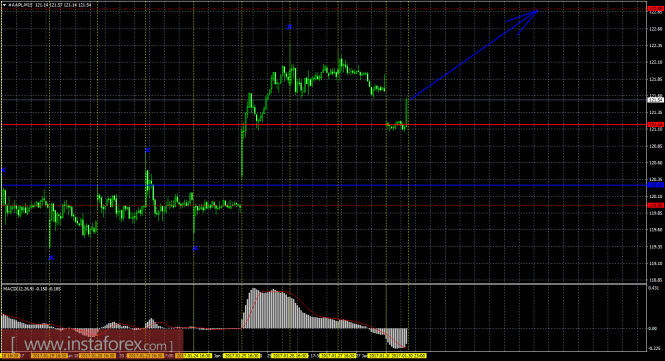Select the red price label at 121.18 level
Screen dimensions: 665x361
(655, 124)
